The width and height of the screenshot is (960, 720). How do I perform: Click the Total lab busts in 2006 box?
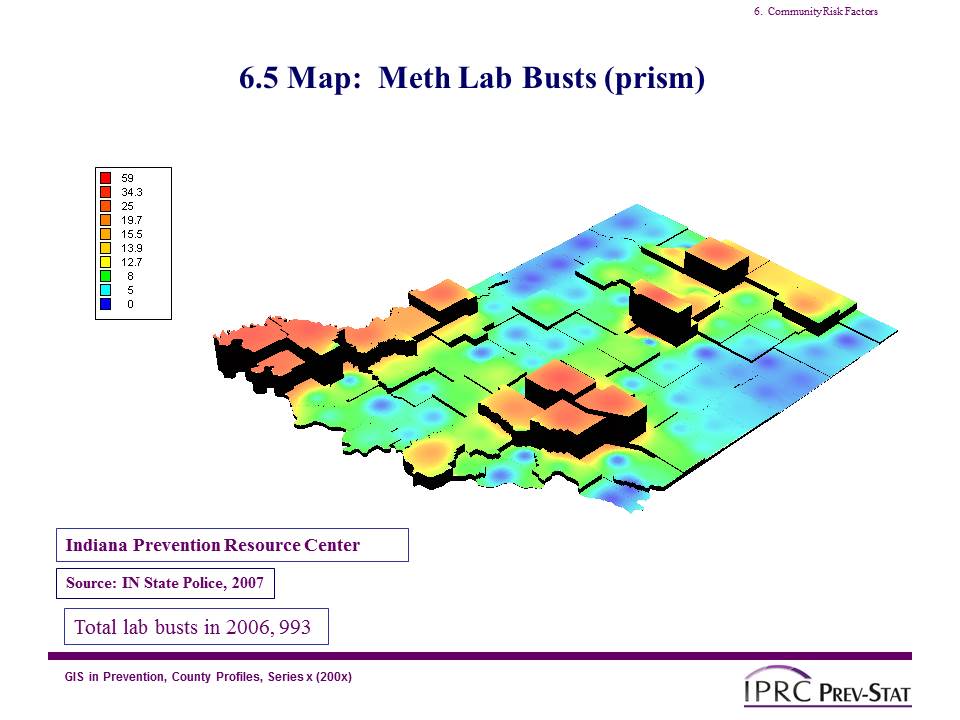tap(196, 627)
